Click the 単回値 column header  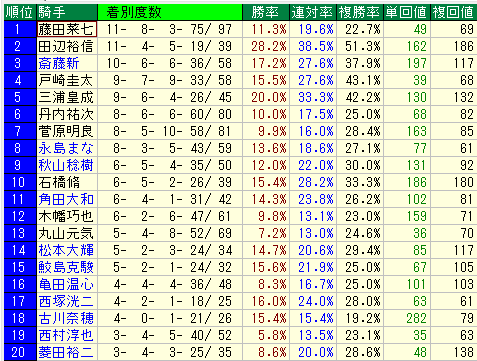pyautogui.click(x=407, y=12)
